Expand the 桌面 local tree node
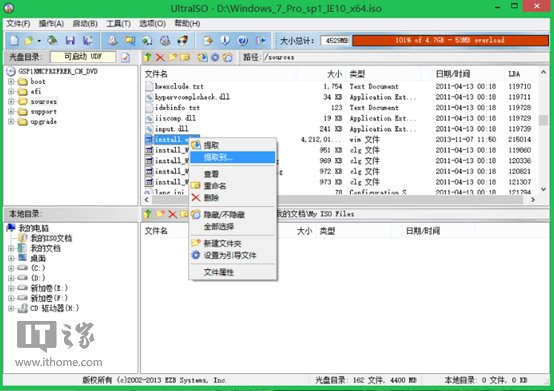This screenshot has width=554, height=391. 11,258
